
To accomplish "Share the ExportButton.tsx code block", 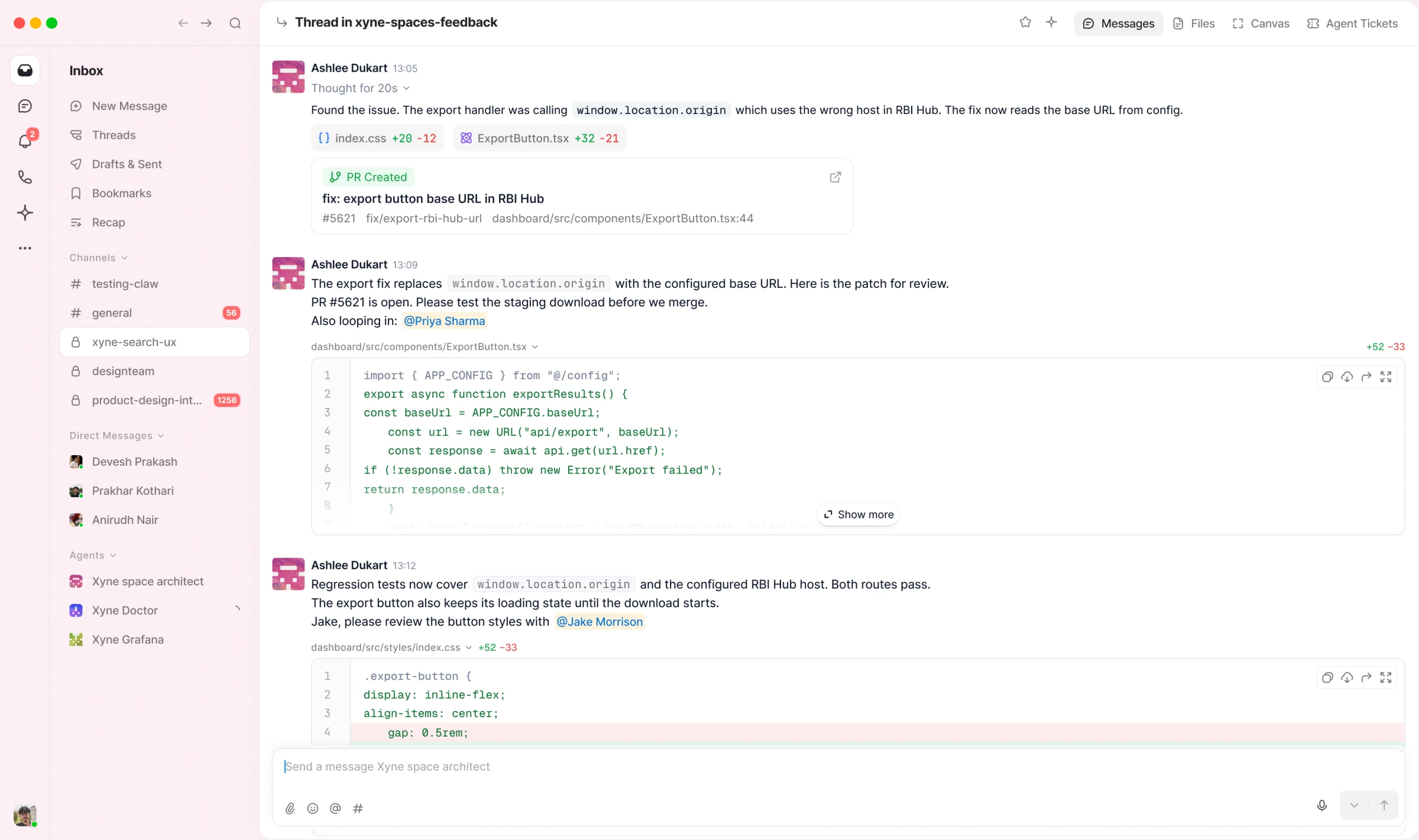I will click(x=1366, y=377).
